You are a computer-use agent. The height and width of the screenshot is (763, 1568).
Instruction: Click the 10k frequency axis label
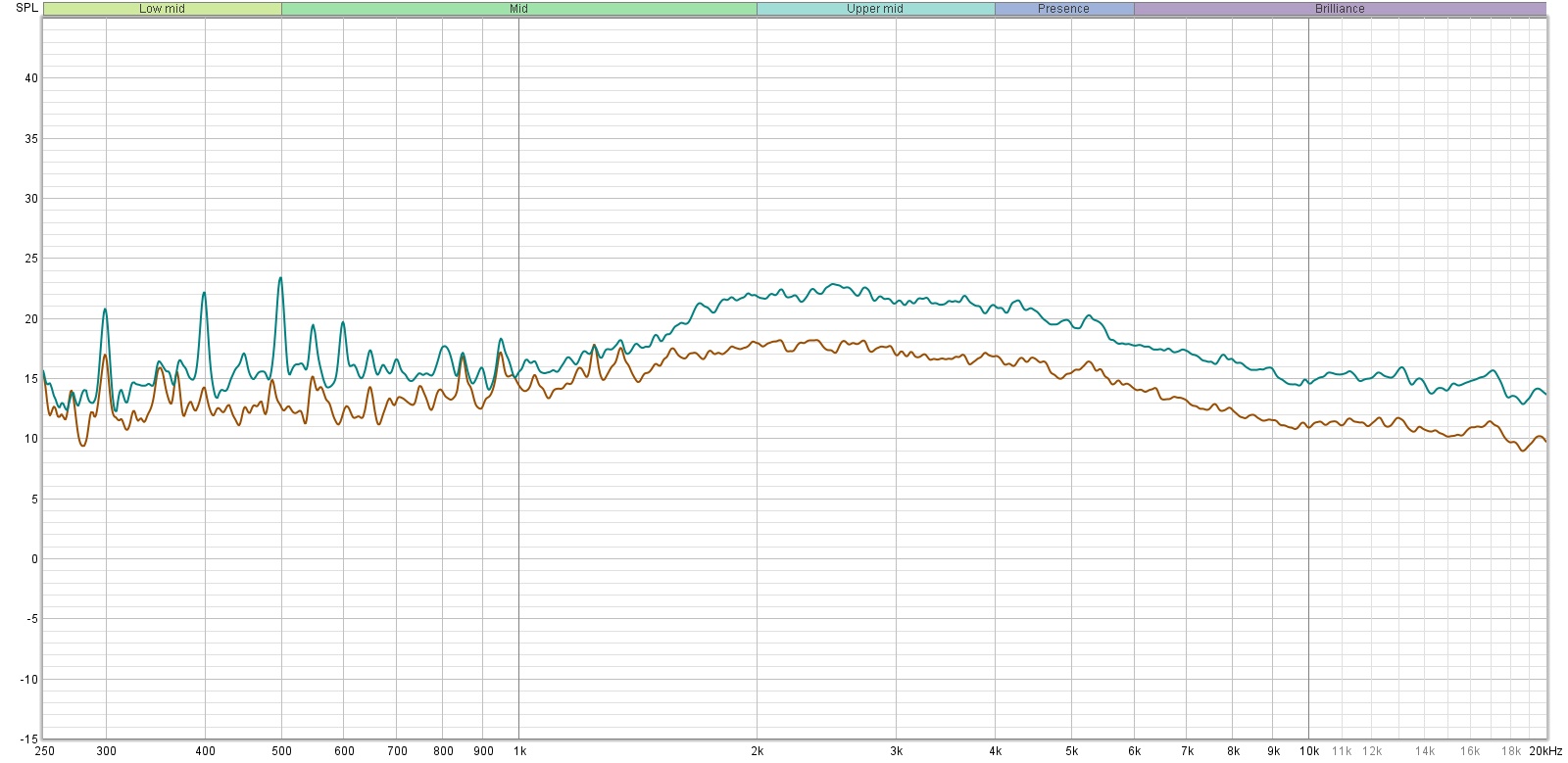[1310, 751]
